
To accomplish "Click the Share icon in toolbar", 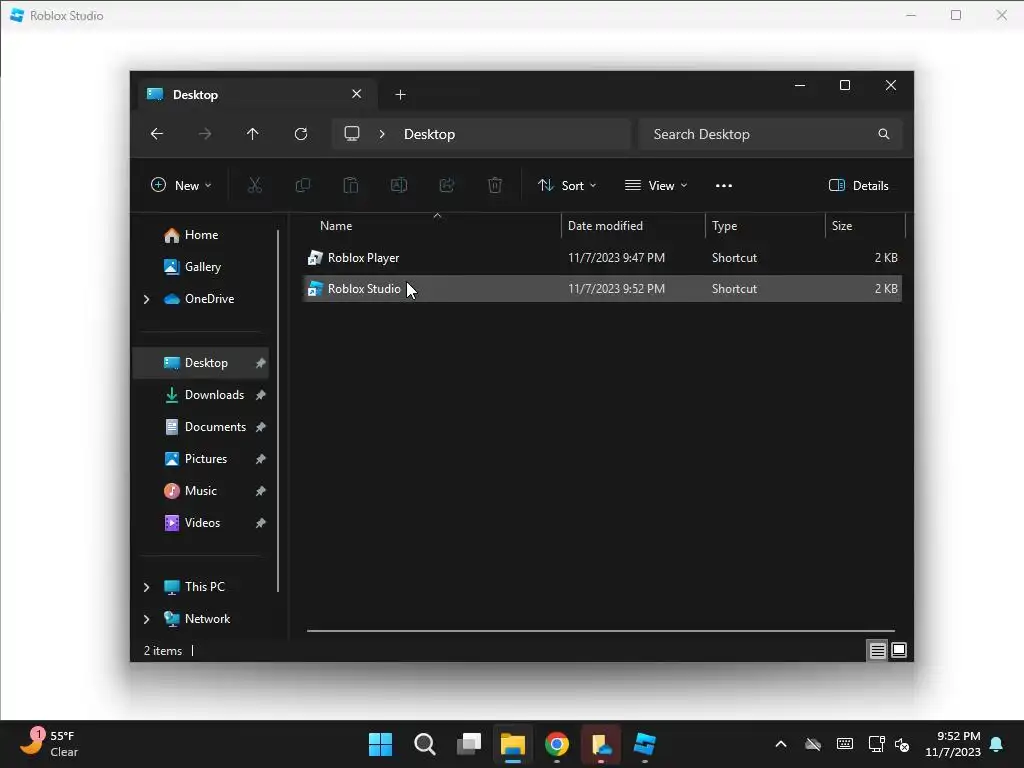I will point(447,185).
